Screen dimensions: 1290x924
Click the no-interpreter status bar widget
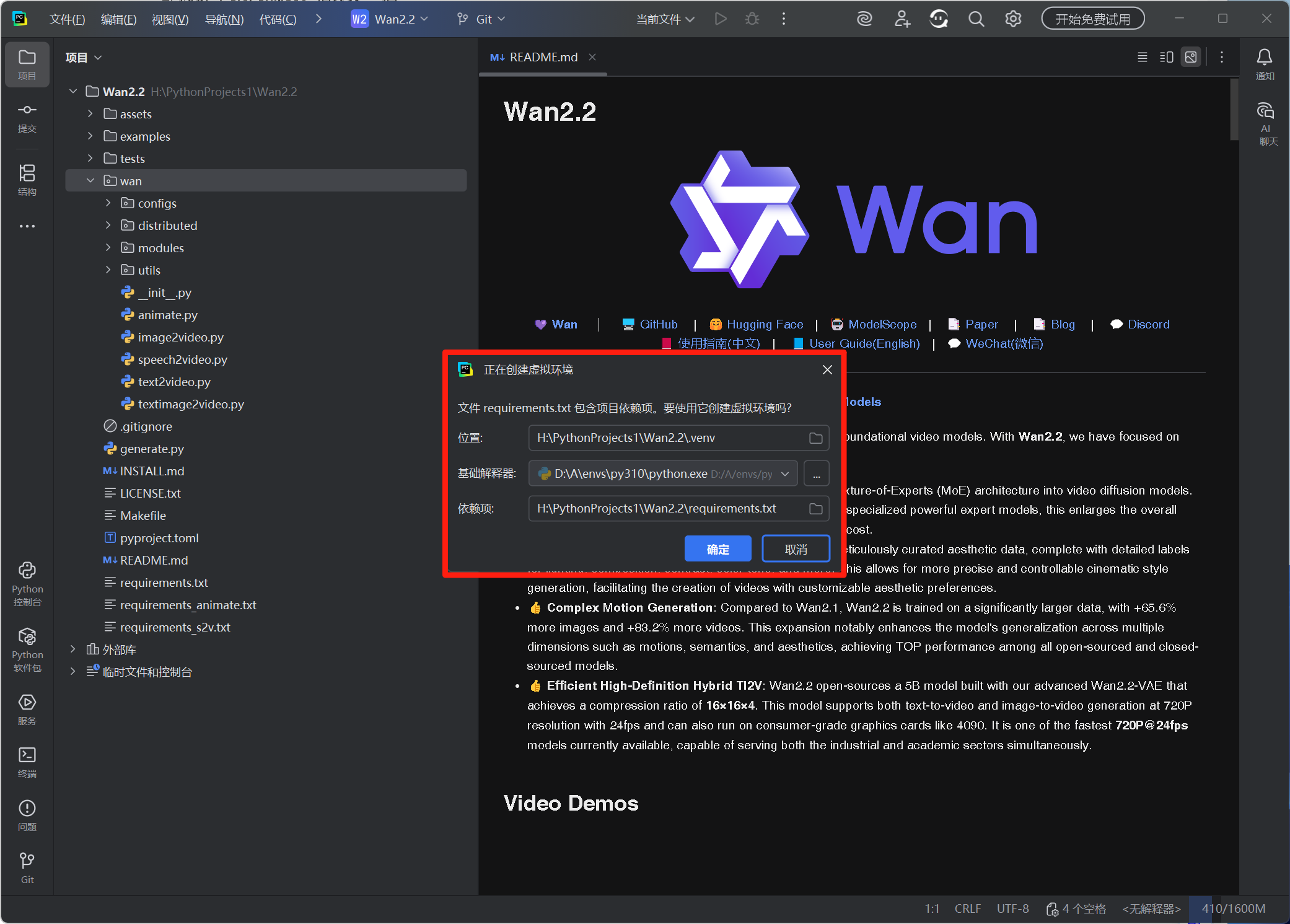(x=1151, y=909)
